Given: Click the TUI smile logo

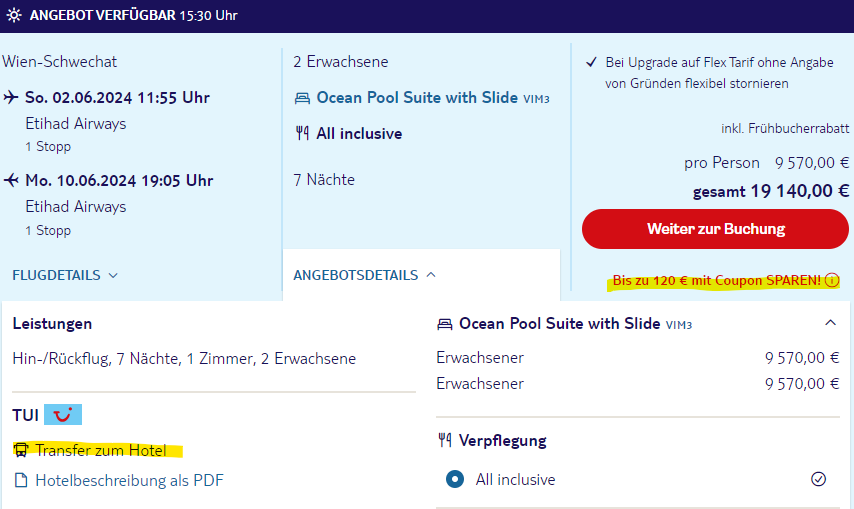Looking at the screenshot, I should coord(63,414).
